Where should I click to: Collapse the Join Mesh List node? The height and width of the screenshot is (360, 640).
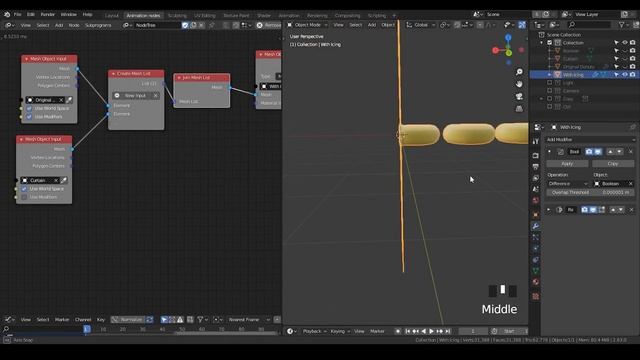click(x=179, y=77)
